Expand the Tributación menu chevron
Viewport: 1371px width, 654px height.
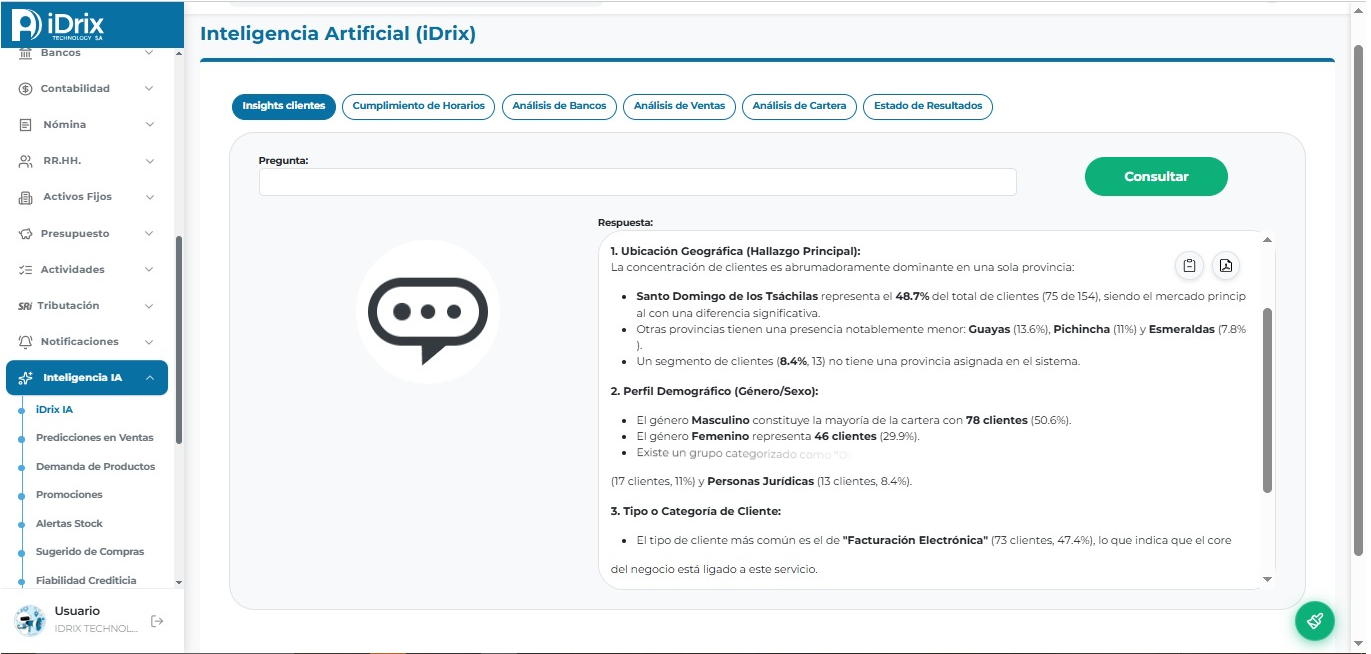149,306
